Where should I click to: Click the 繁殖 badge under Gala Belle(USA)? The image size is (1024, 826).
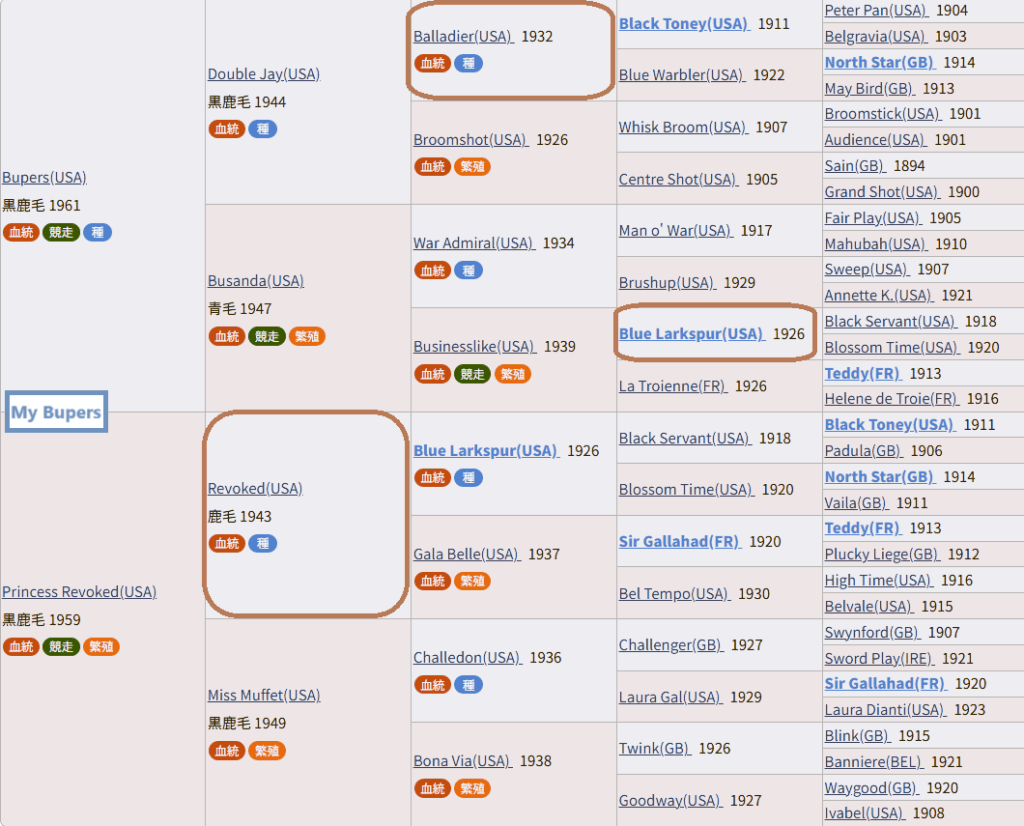tap(472, 581)
